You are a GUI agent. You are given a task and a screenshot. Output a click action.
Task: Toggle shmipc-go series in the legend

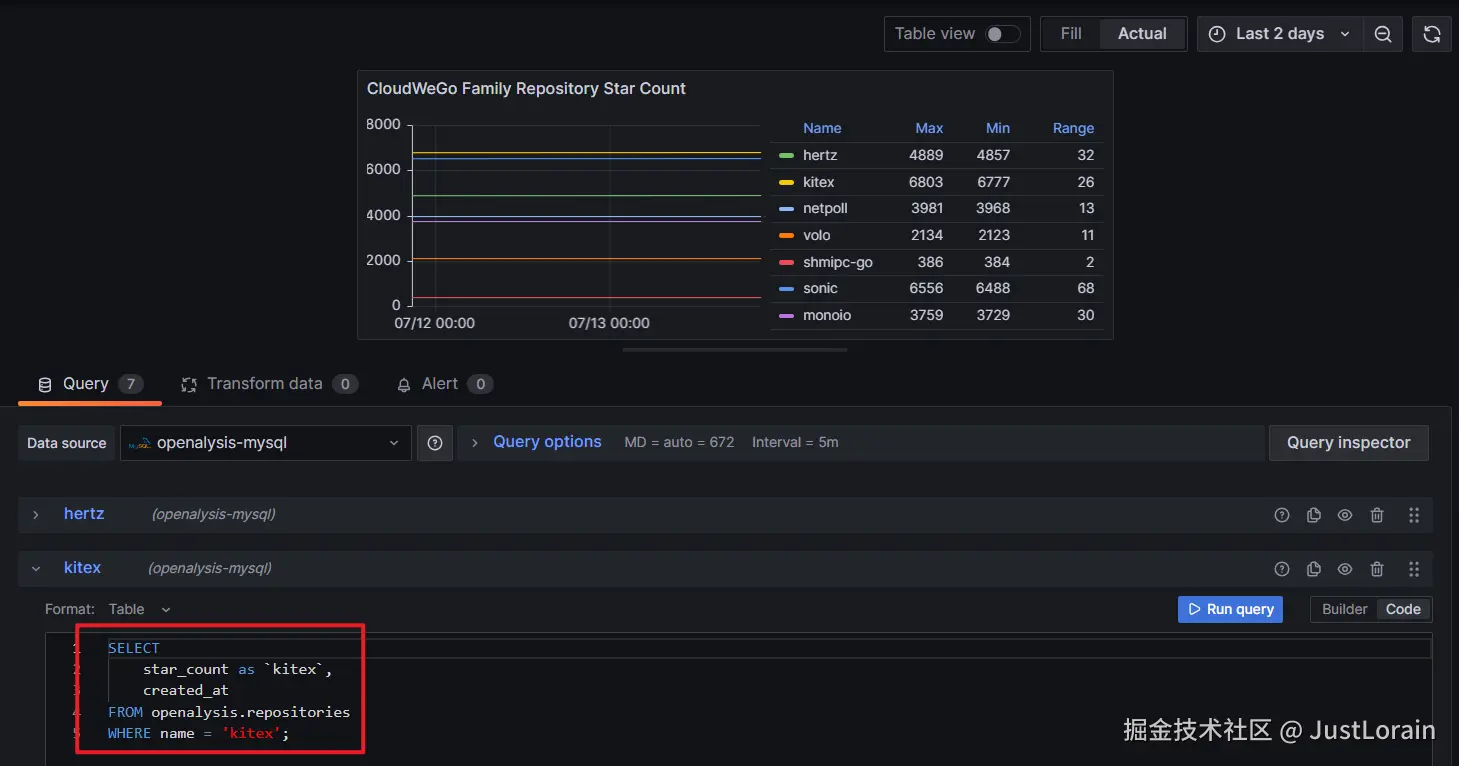837,263
